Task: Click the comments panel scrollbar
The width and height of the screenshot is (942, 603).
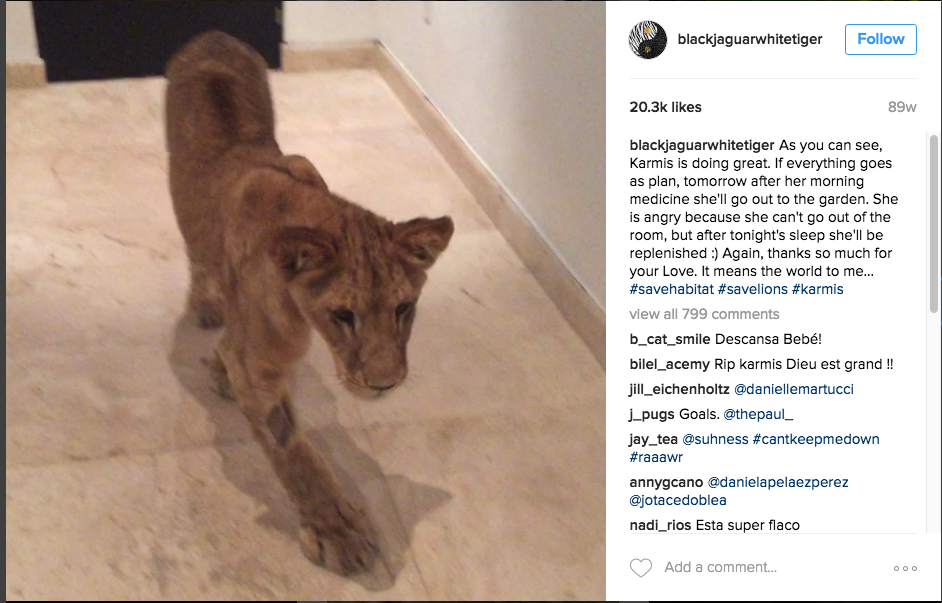Action: point(934,223)
